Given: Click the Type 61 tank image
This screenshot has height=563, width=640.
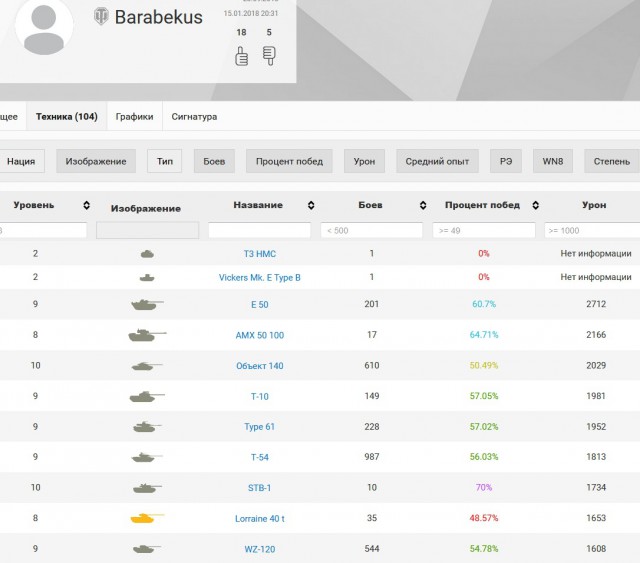Looking at the screenshot, I should (x=147, y=427).
